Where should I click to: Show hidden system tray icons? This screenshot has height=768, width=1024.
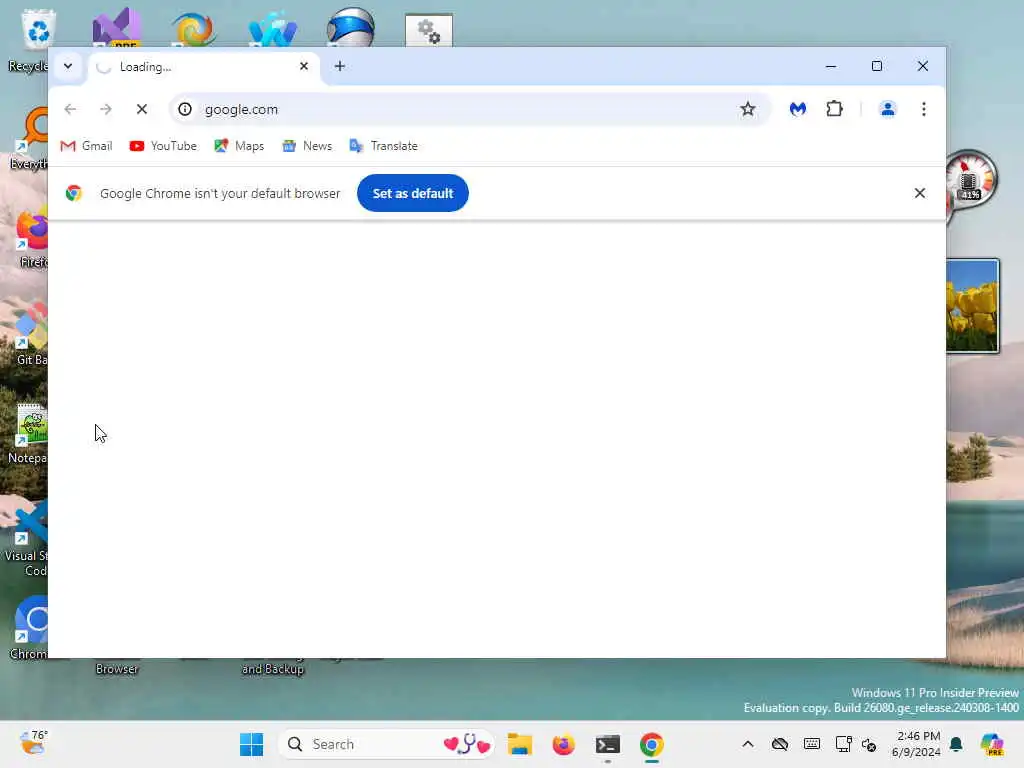pyautogui.click(x=748, y=744)
